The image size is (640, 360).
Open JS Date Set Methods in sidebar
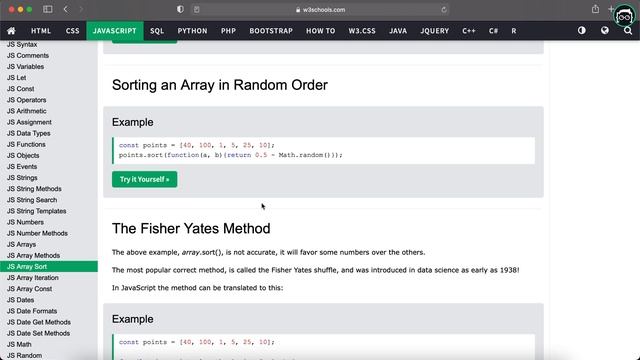(x=38, y=333)
